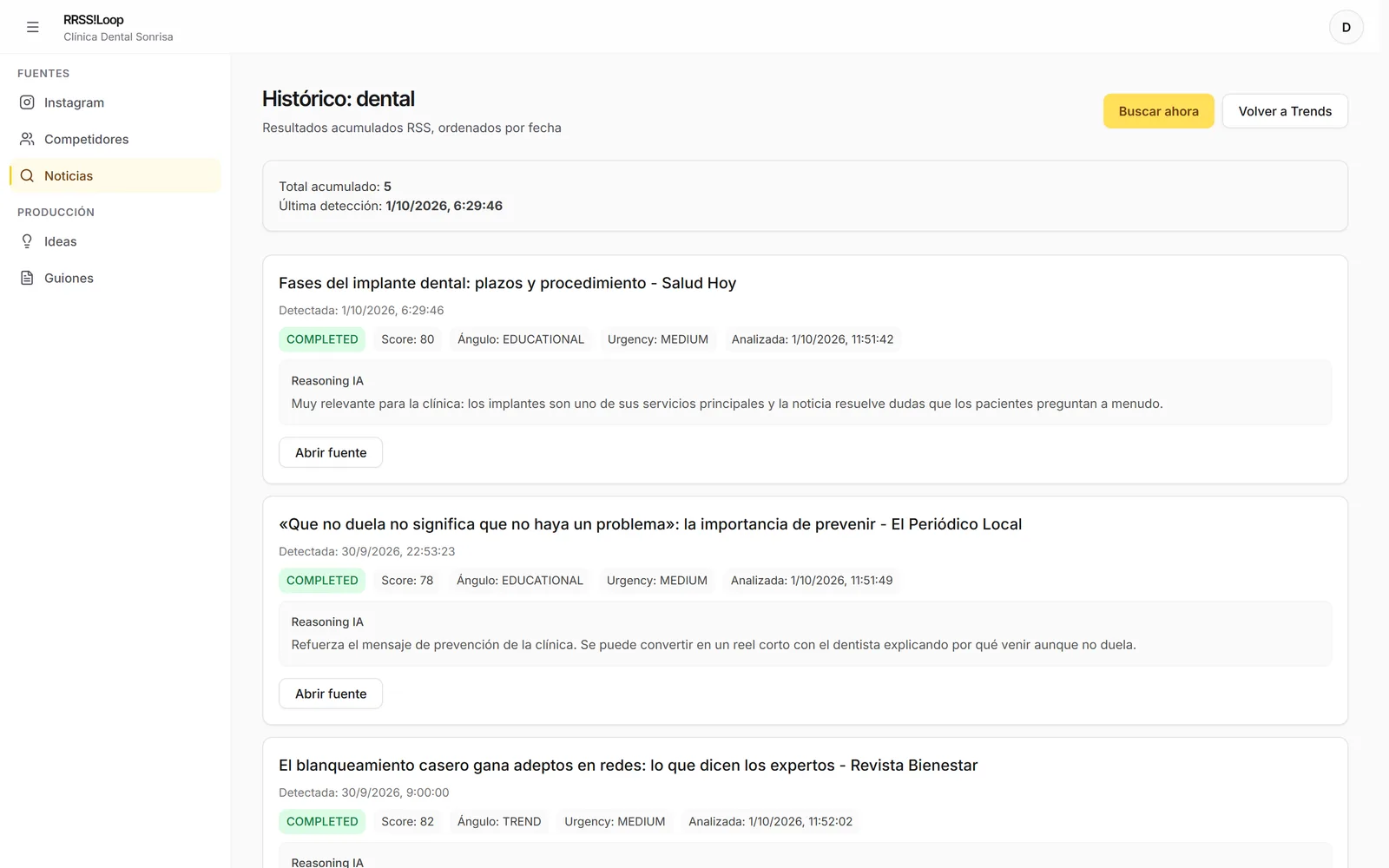This screenshot has height=868, width=1389.
Task: Click the Ideas lightbulb icon
Action: point(27,241)
